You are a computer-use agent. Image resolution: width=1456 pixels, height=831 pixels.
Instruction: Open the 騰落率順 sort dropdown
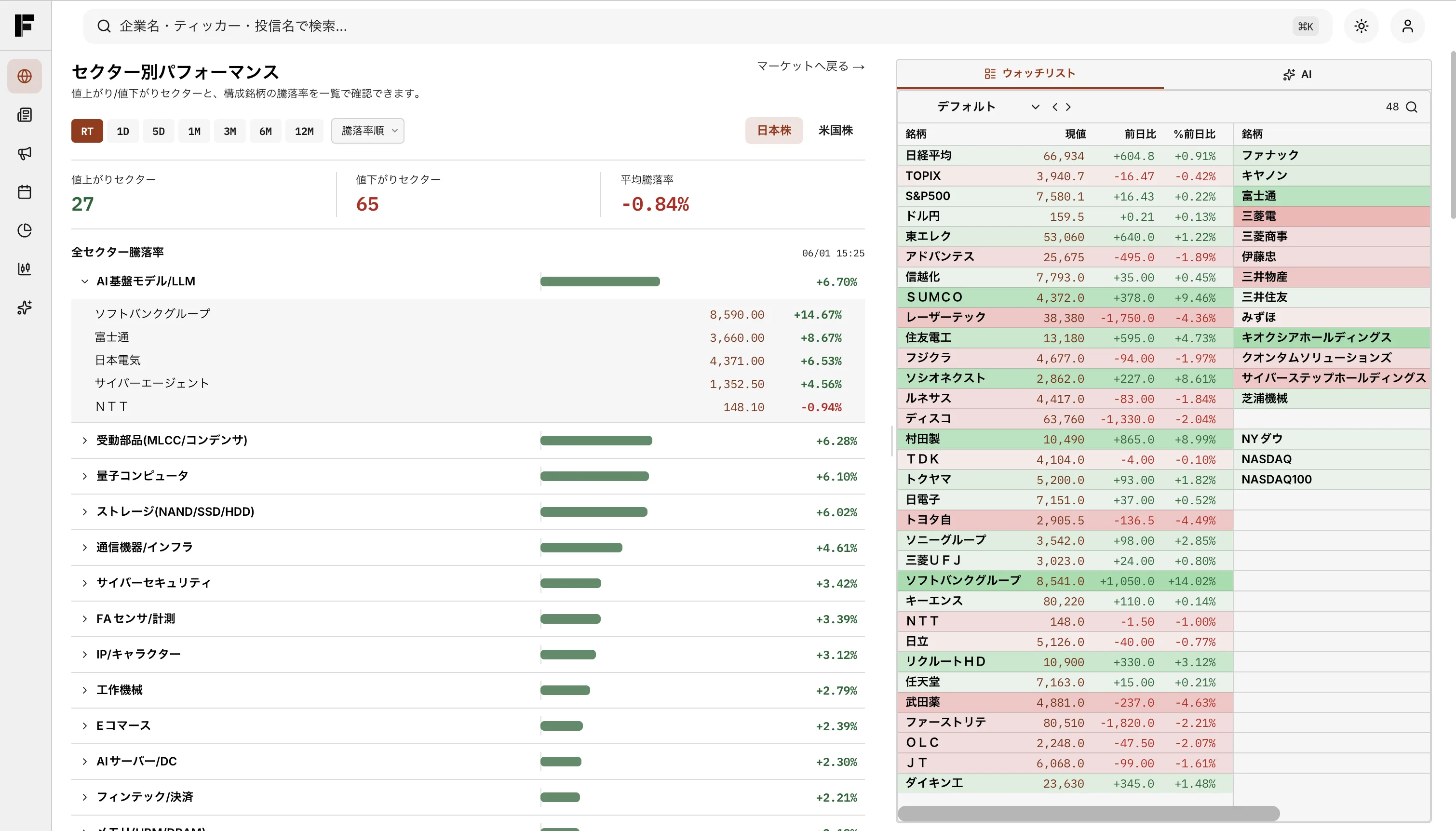coord(367,131)
